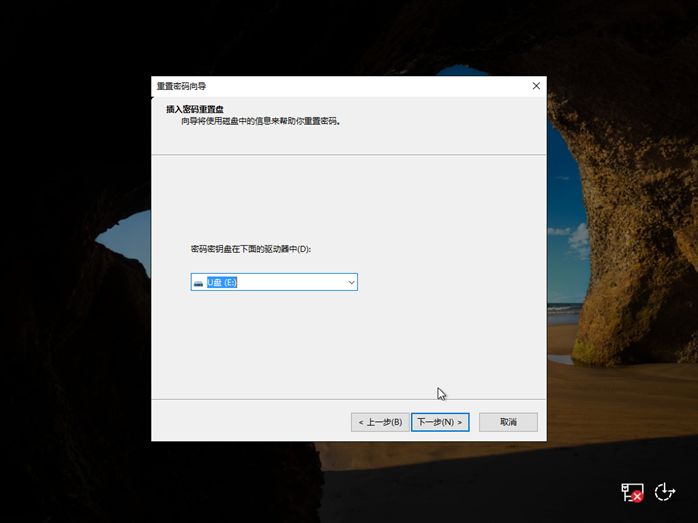This screenshot has width=698, height=523.
Task: Expand the drive list dropdown arrow
Action: click(351, 283)
